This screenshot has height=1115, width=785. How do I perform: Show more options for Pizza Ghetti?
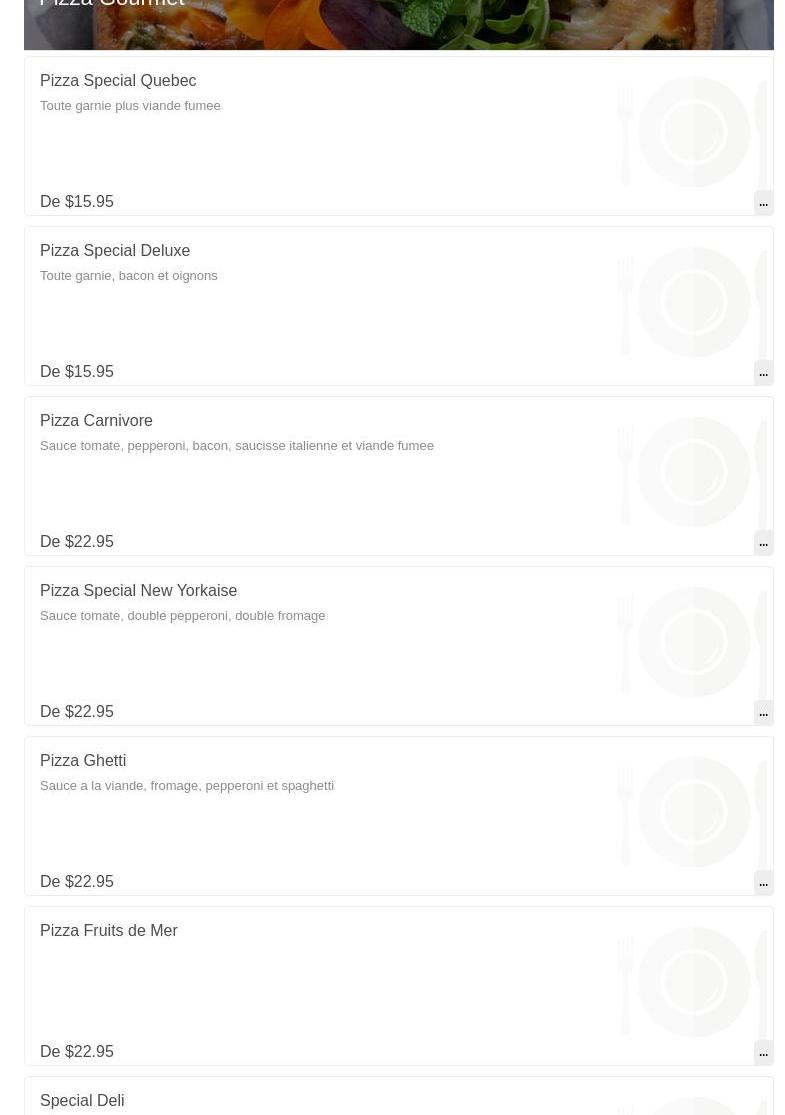[x=763, y=883]
